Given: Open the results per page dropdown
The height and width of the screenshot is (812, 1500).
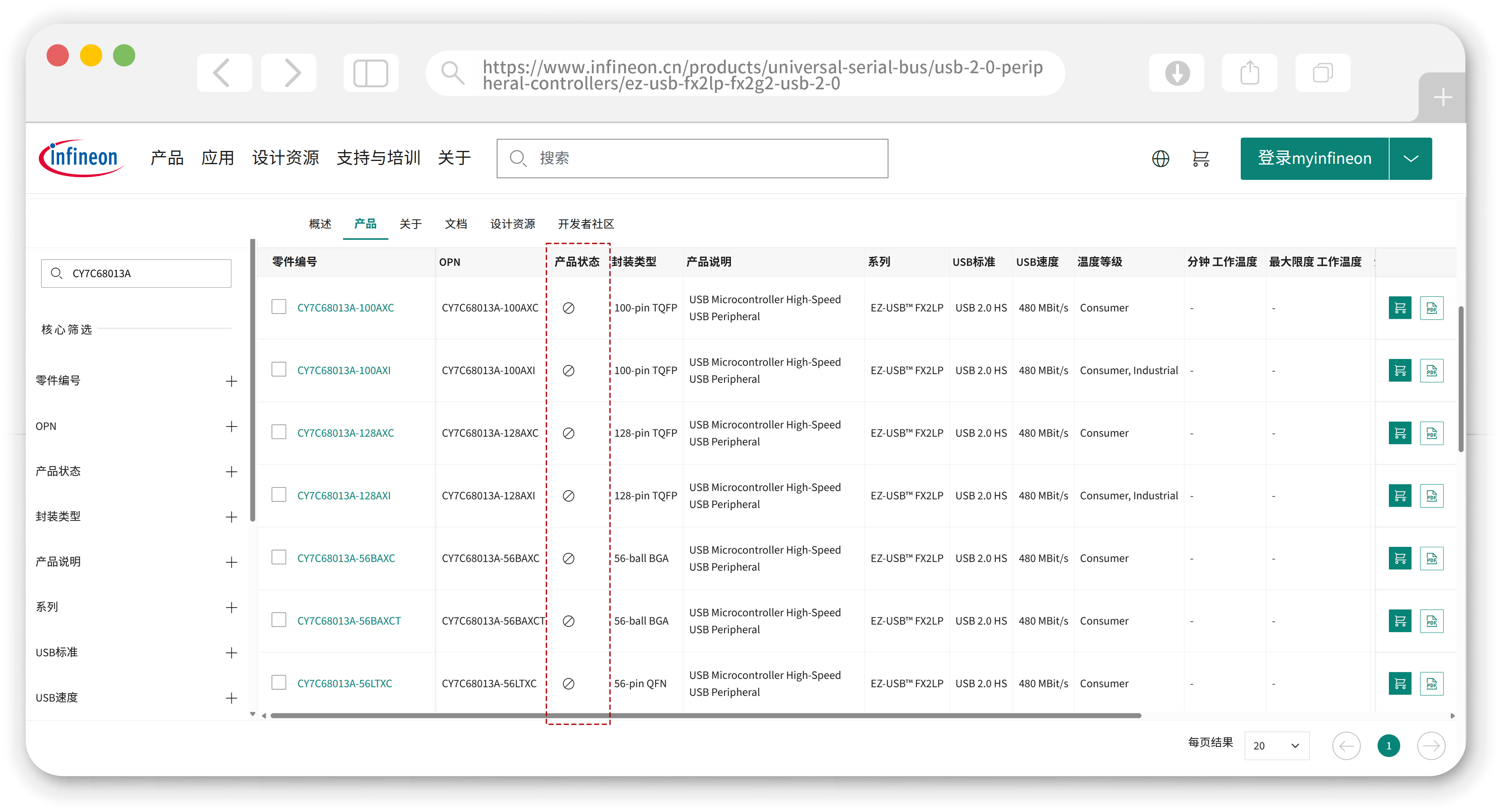Looking at the screenshot, I should coord(1276,746).
